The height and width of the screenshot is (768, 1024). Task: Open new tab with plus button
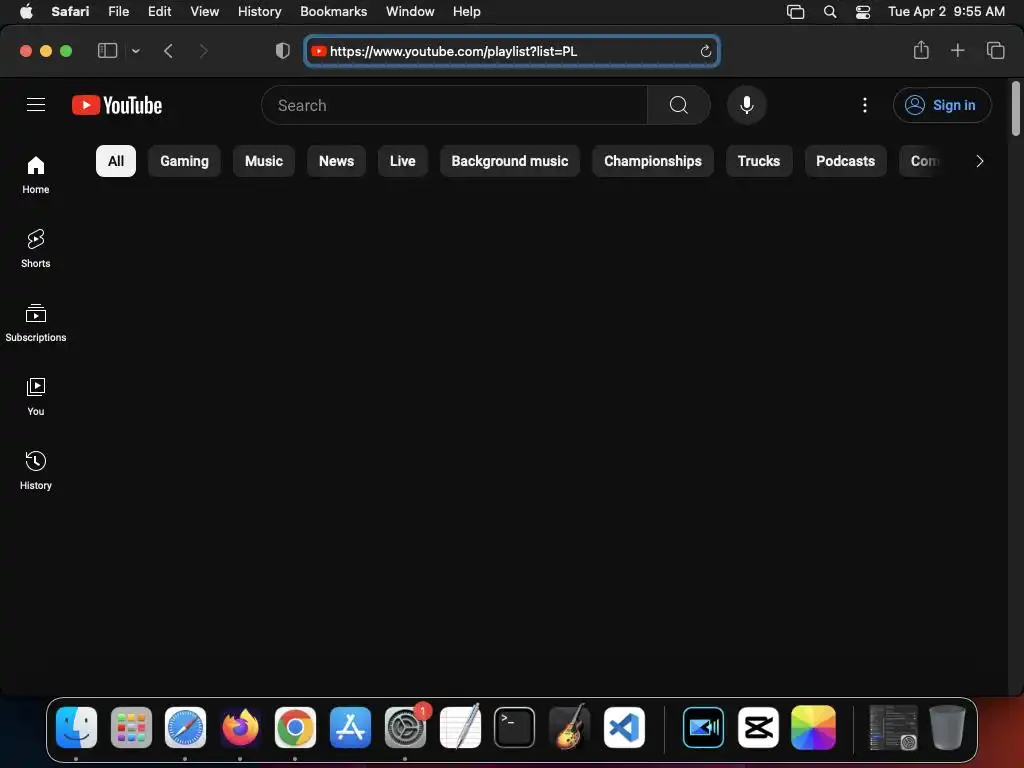pyautogui.click(x=957, y=50)
